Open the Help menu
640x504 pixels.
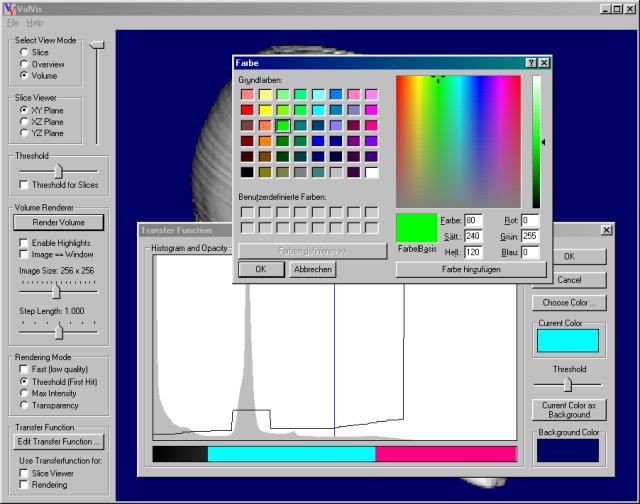pyautogui.click(x=35, y=22)
